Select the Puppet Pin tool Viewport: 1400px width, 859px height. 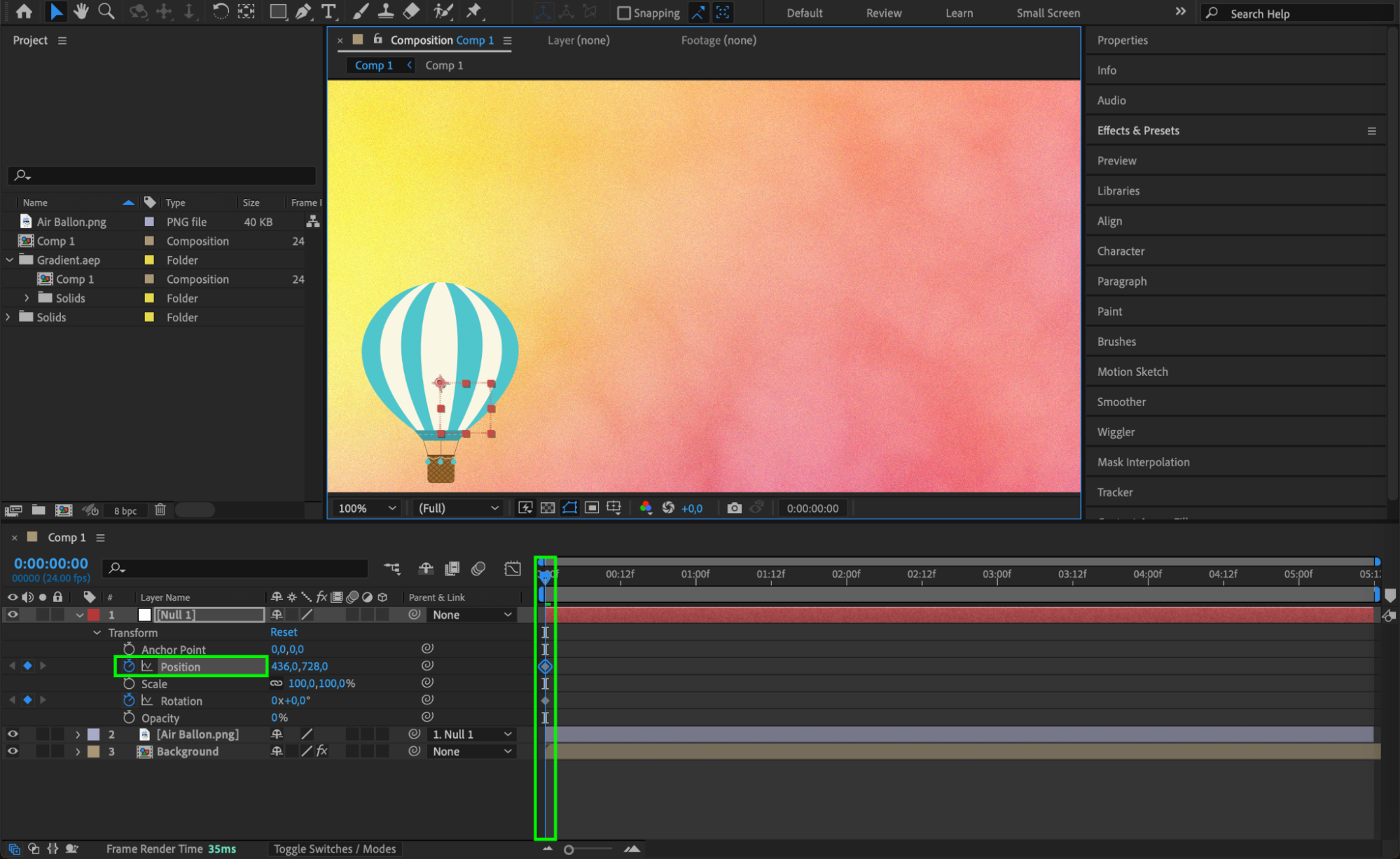tap(474, 11)
